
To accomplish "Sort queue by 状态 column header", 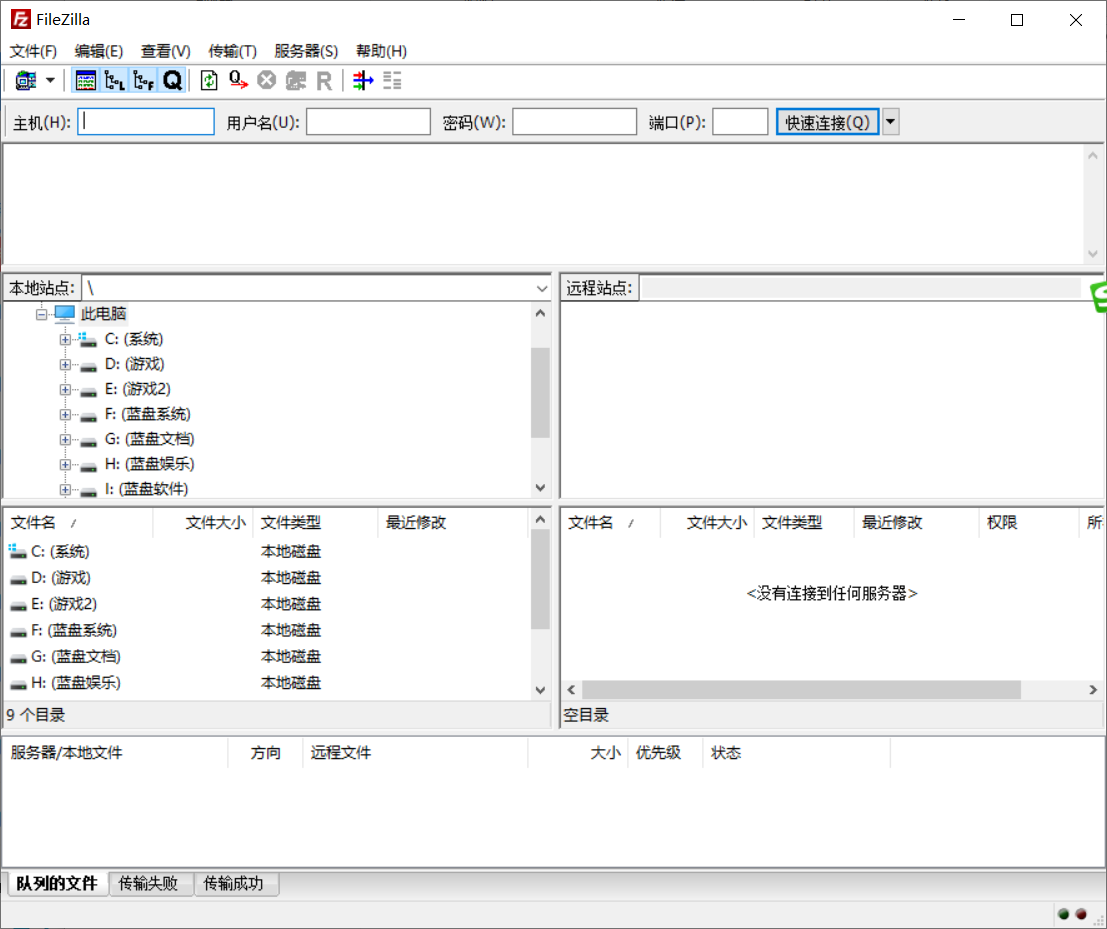I will point(796,753).
